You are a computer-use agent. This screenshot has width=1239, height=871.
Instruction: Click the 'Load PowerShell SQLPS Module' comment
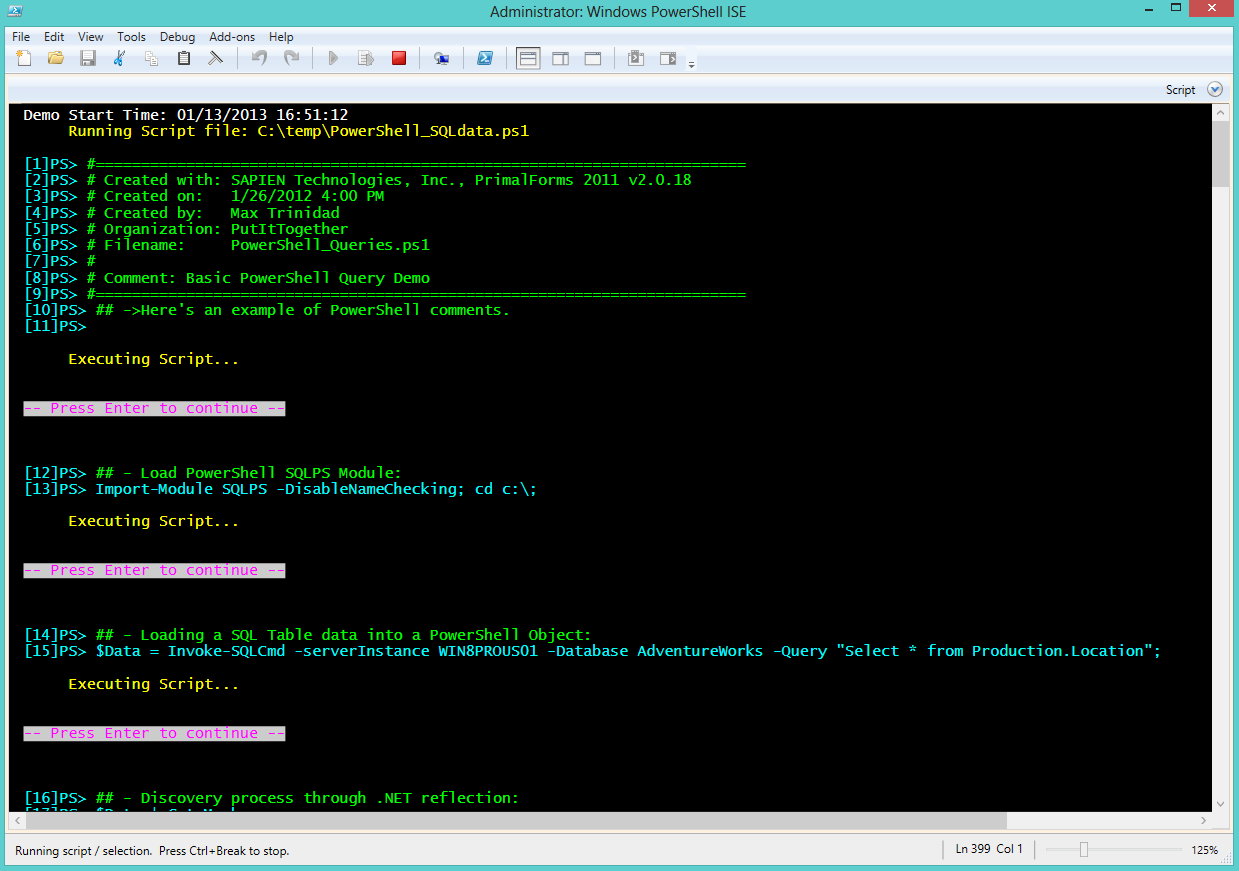[x=213, y=473]
